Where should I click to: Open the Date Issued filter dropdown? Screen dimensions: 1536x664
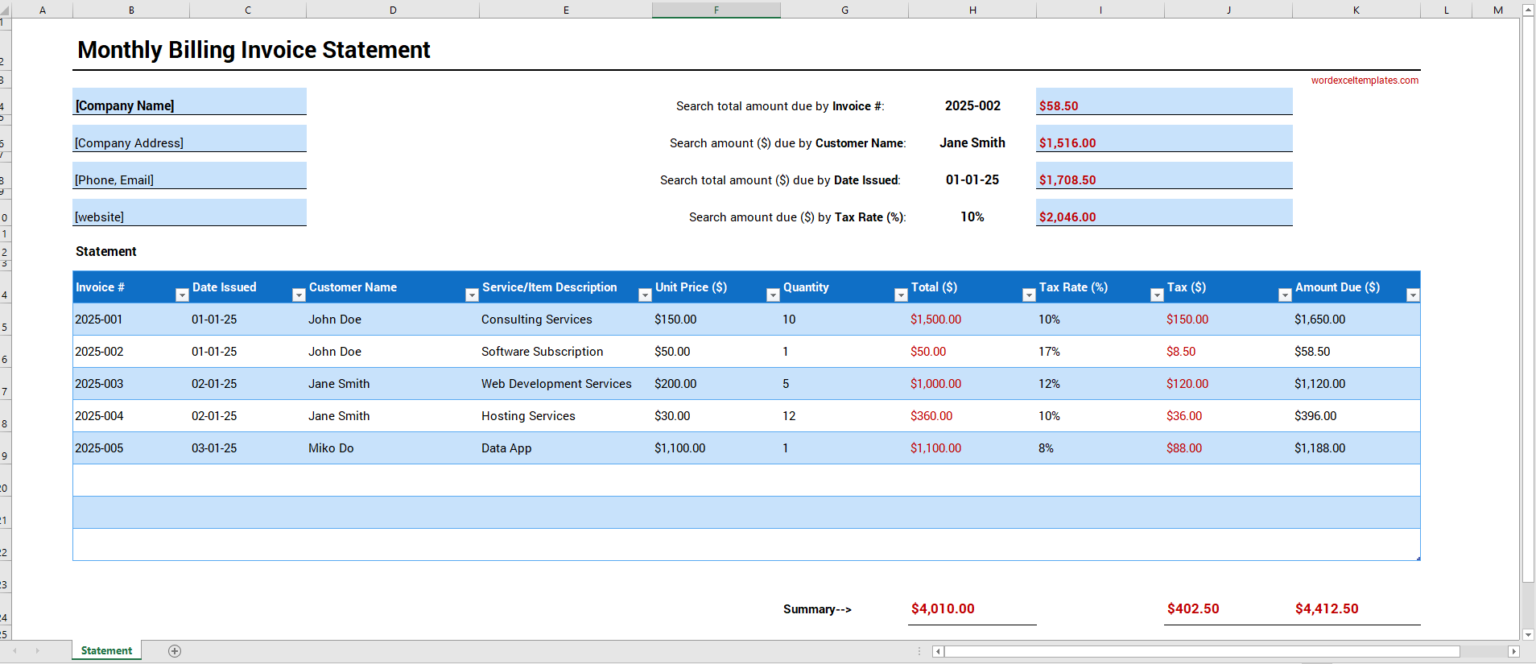(x=298, y=295)
